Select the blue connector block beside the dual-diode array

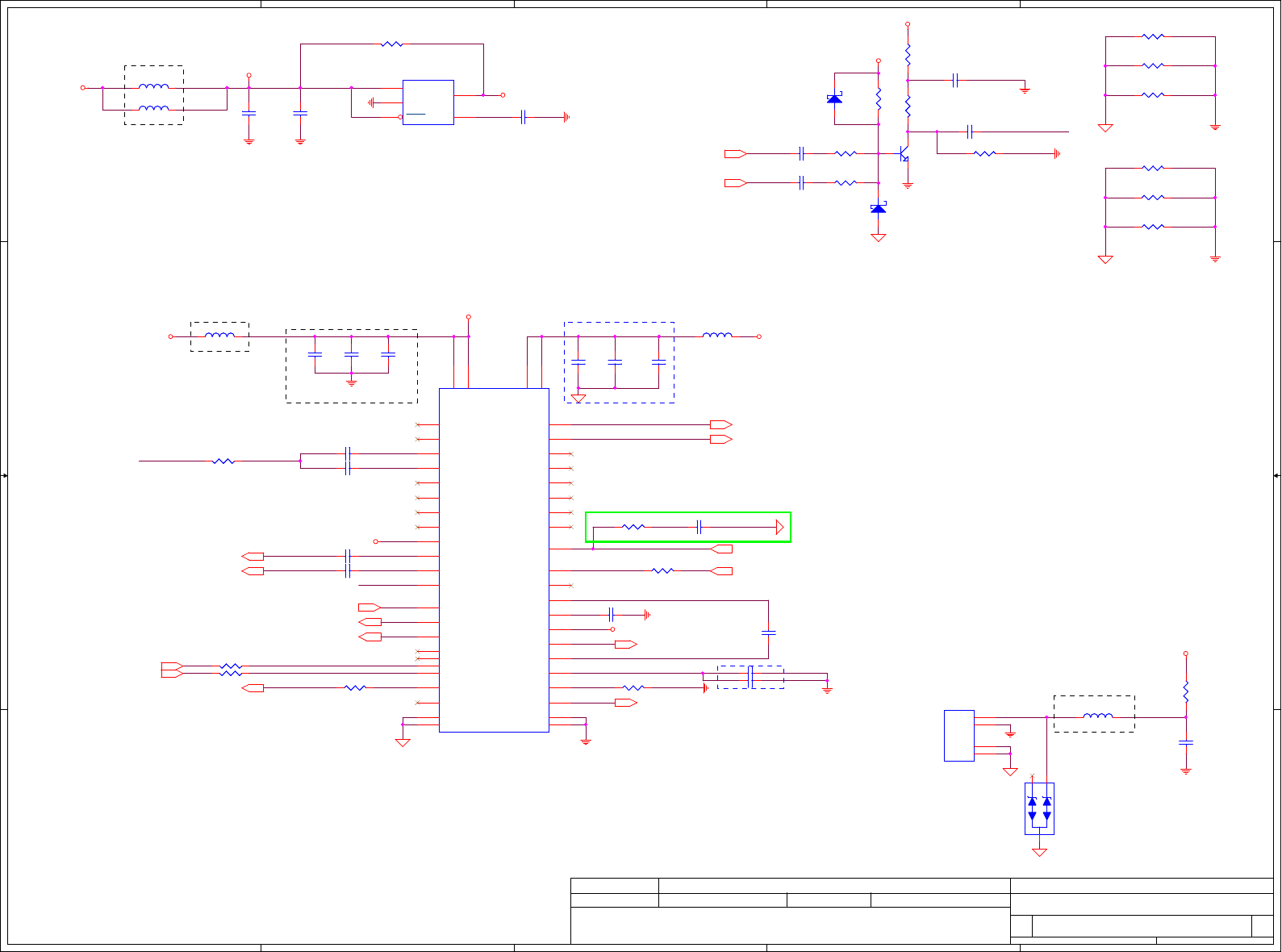coord(959,736)
